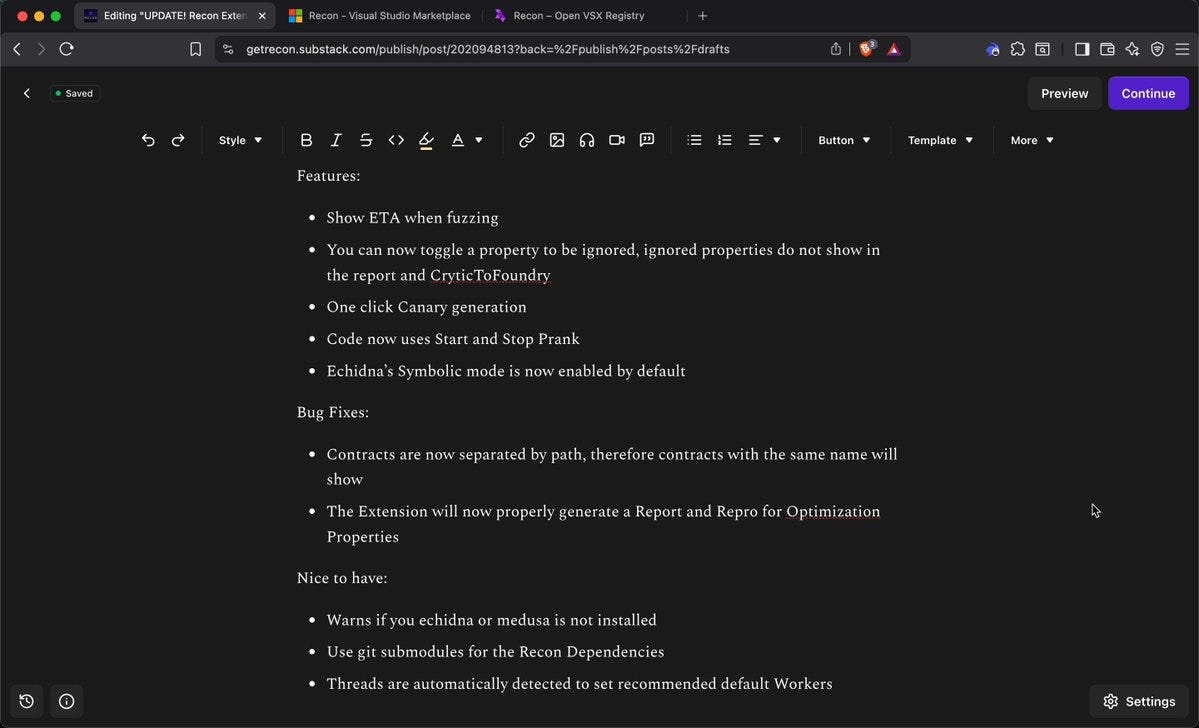Open the browser hamburger menu
The width and height of the screenshot is (1199, 728).
1182,49
